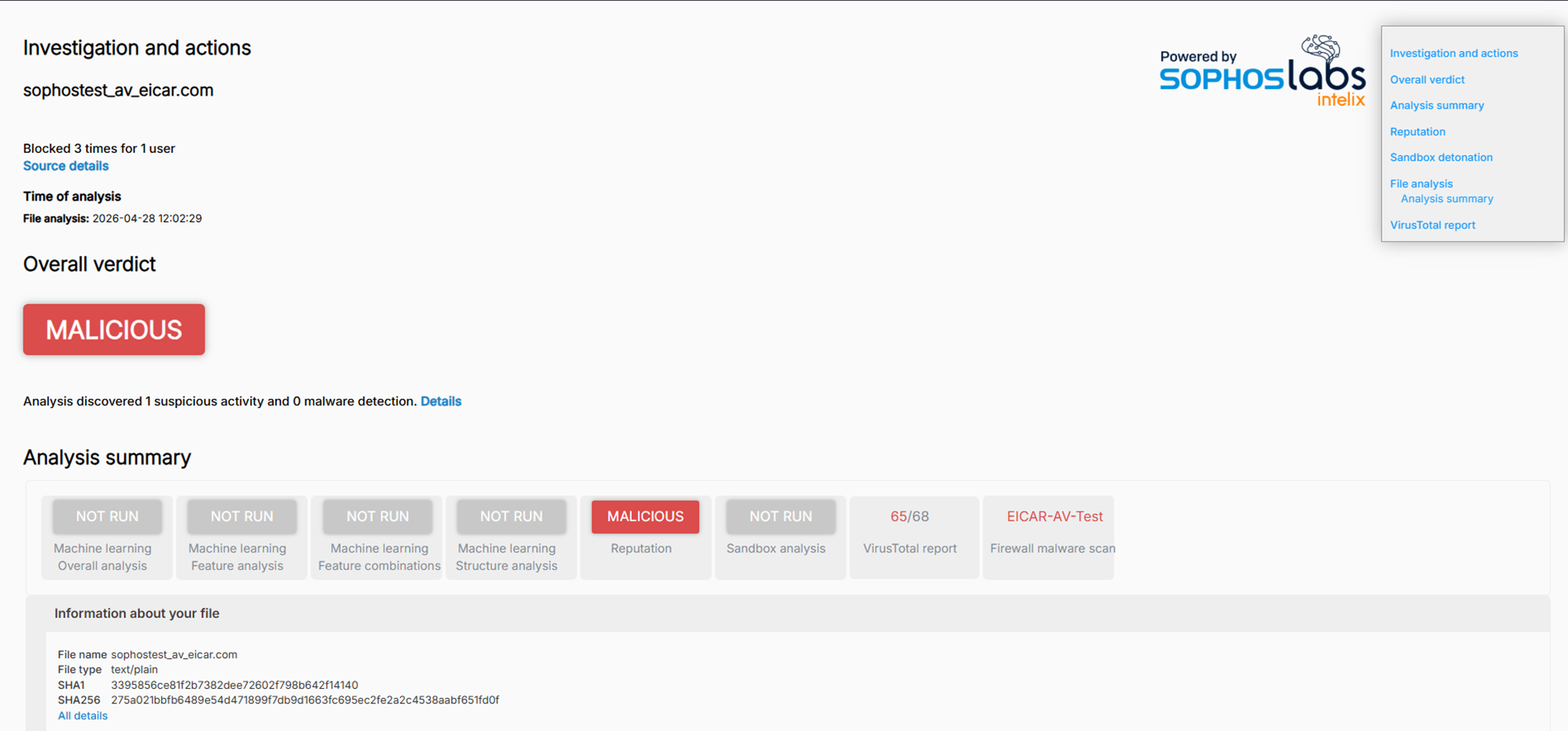Click the MALICIOUS Reputation tile
The image size is (1568, 731).
click(646, 538)
